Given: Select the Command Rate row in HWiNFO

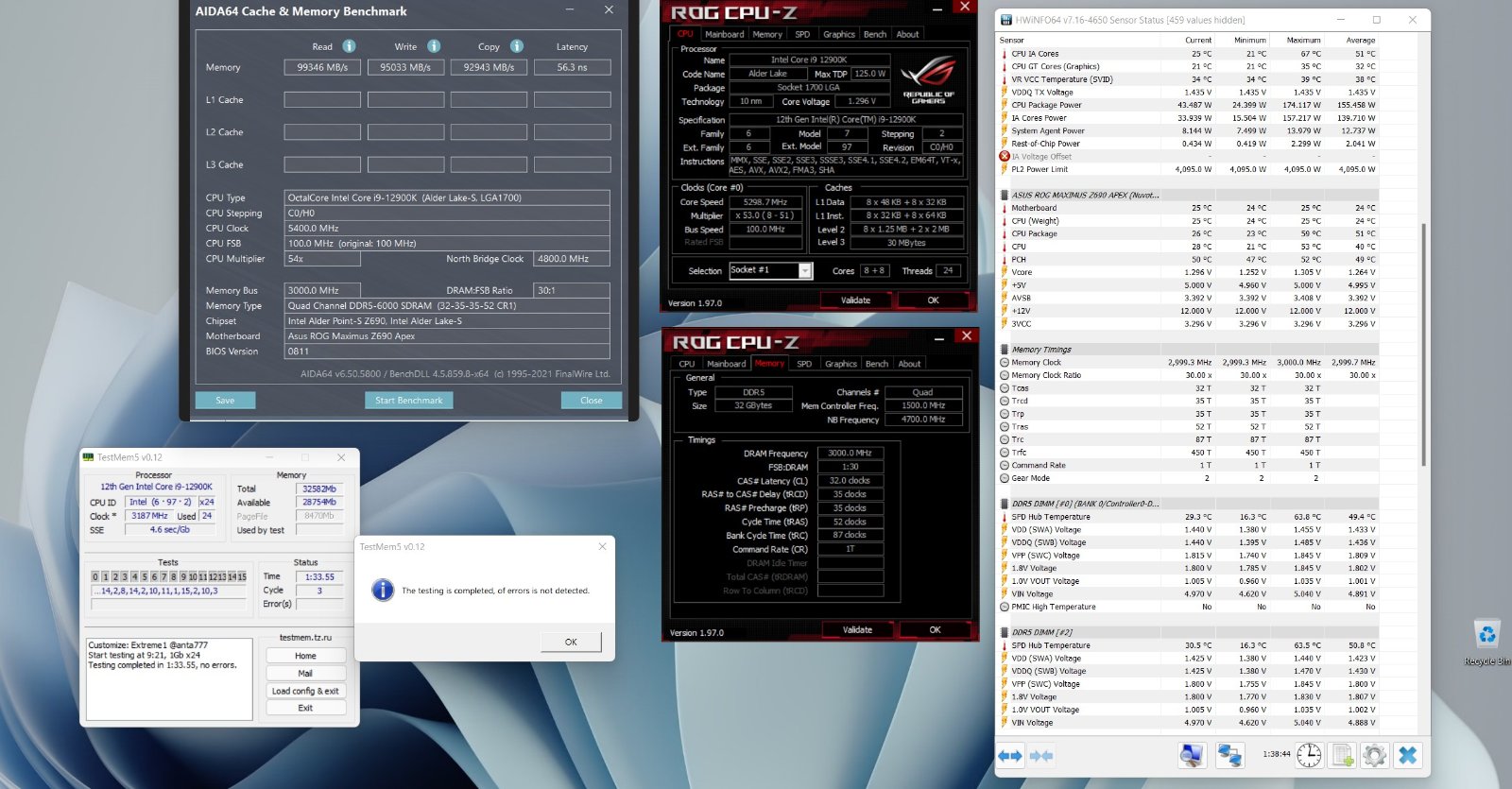Looking at the screenshot, I should 1189,465.
